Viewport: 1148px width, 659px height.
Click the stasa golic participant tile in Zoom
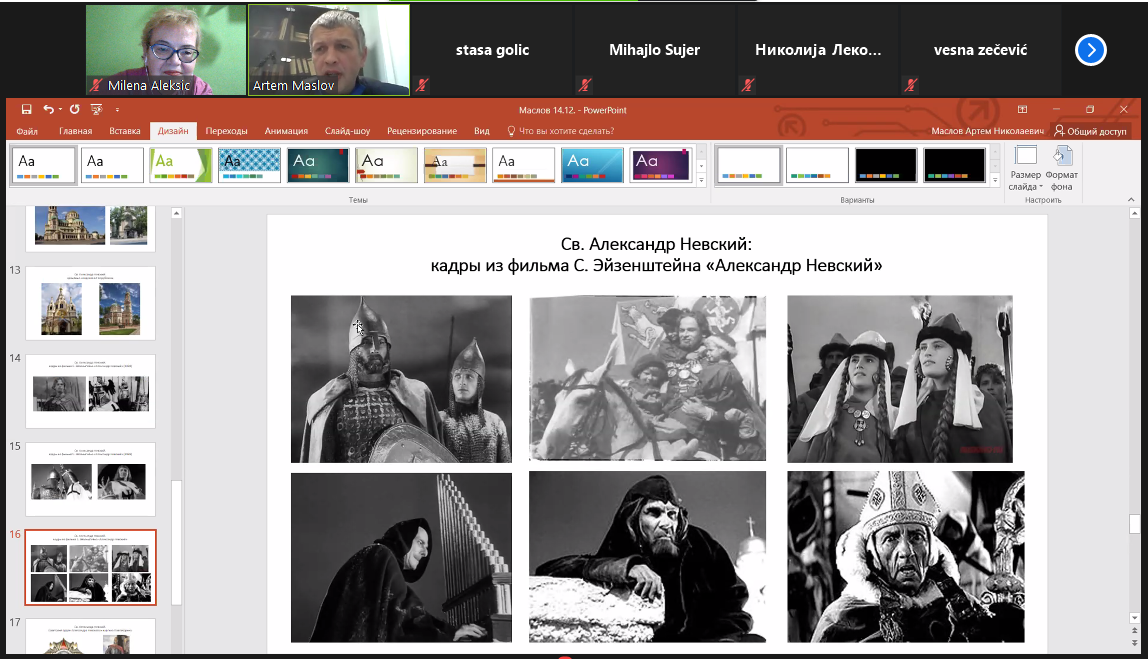coord(492,50)
